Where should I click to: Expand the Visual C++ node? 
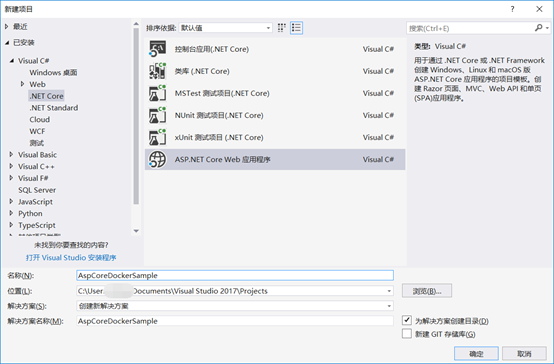click(x=11, y=166)
